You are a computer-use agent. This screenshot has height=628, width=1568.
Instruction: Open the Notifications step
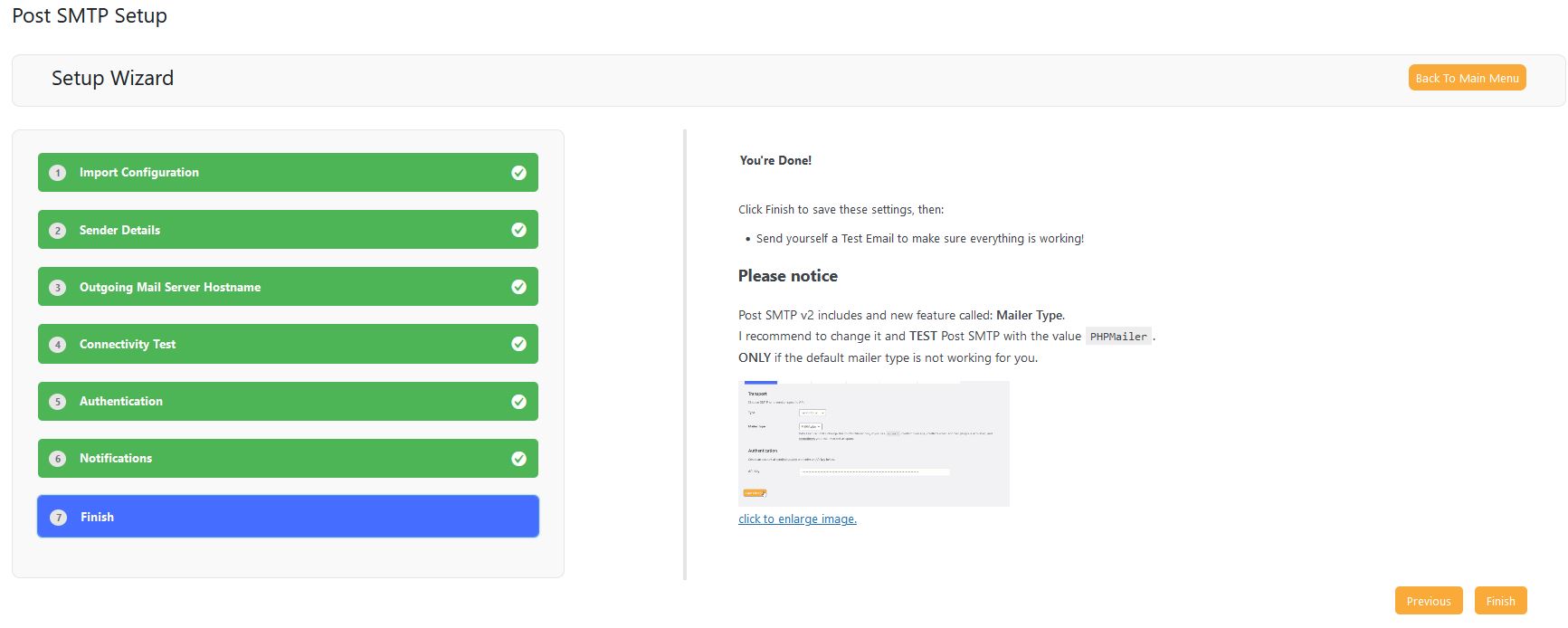point(288,458)
